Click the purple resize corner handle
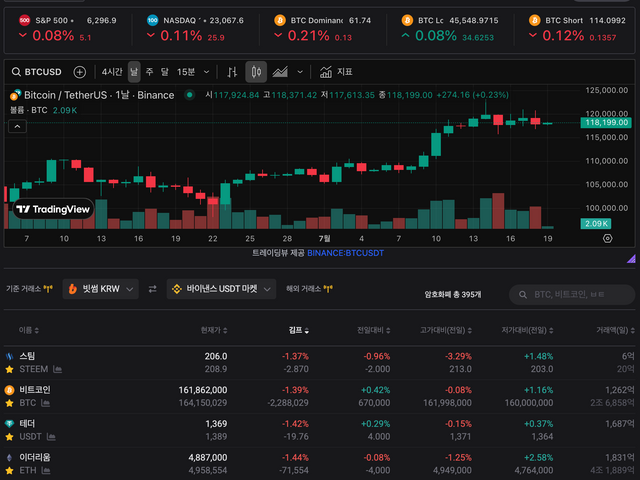640x480 pixels. coord(631,258)
